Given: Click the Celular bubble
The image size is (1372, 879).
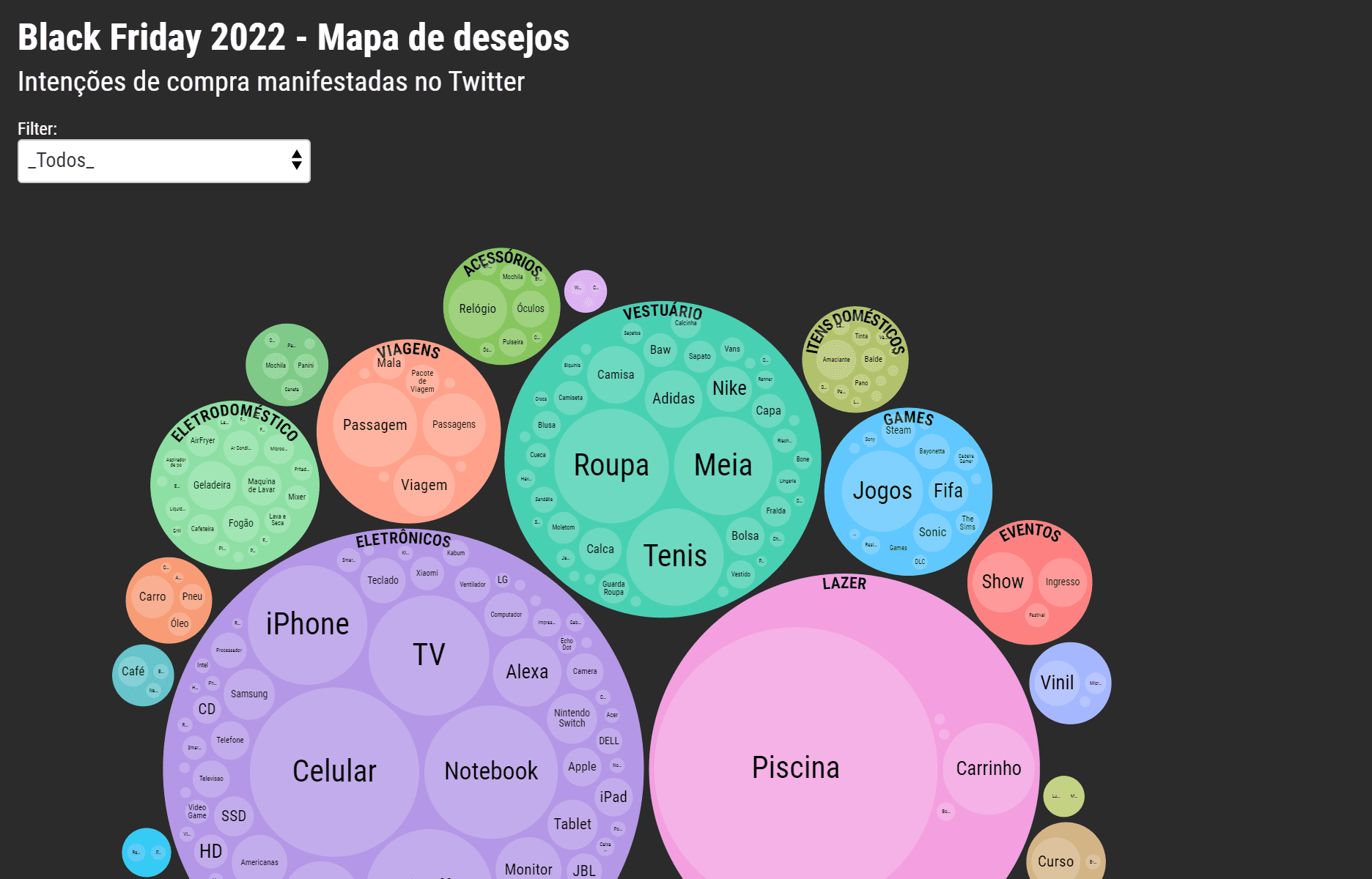Looking at the screenshot, I should click(334, 771).
